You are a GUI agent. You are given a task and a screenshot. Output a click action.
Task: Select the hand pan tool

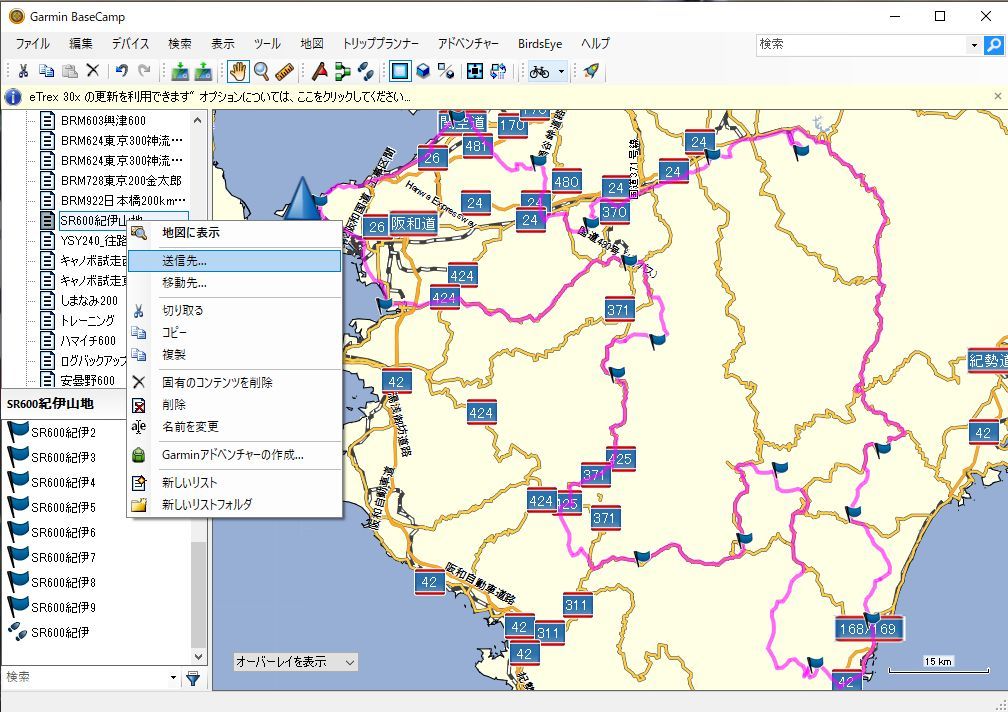[x=238, y=71]
